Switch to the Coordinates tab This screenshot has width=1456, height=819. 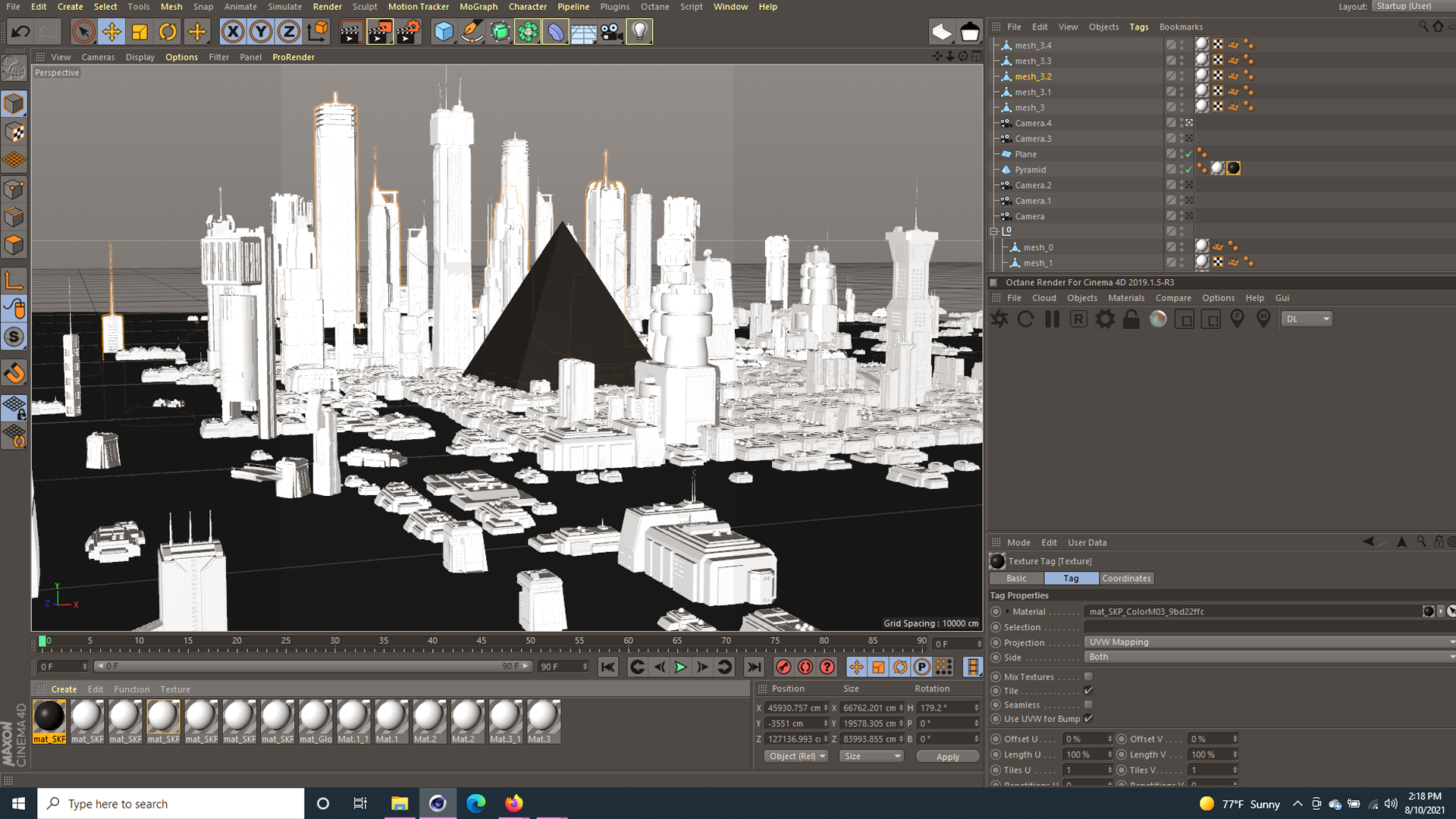pyautogui.click(x=1126, y=578)
